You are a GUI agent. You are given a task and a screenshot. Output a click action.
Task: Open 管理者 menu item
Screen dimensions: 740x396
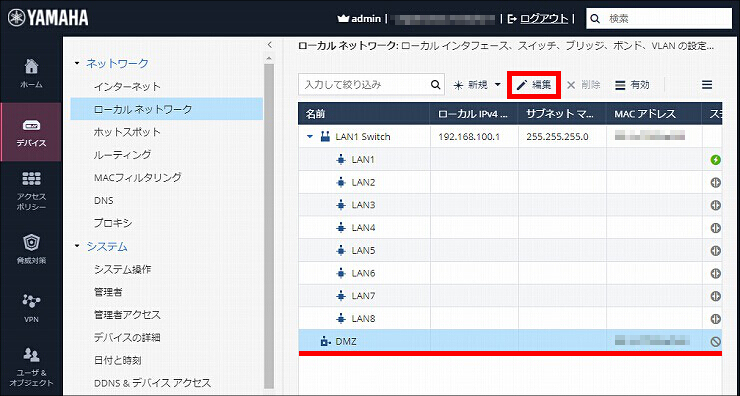coord(108,292)
